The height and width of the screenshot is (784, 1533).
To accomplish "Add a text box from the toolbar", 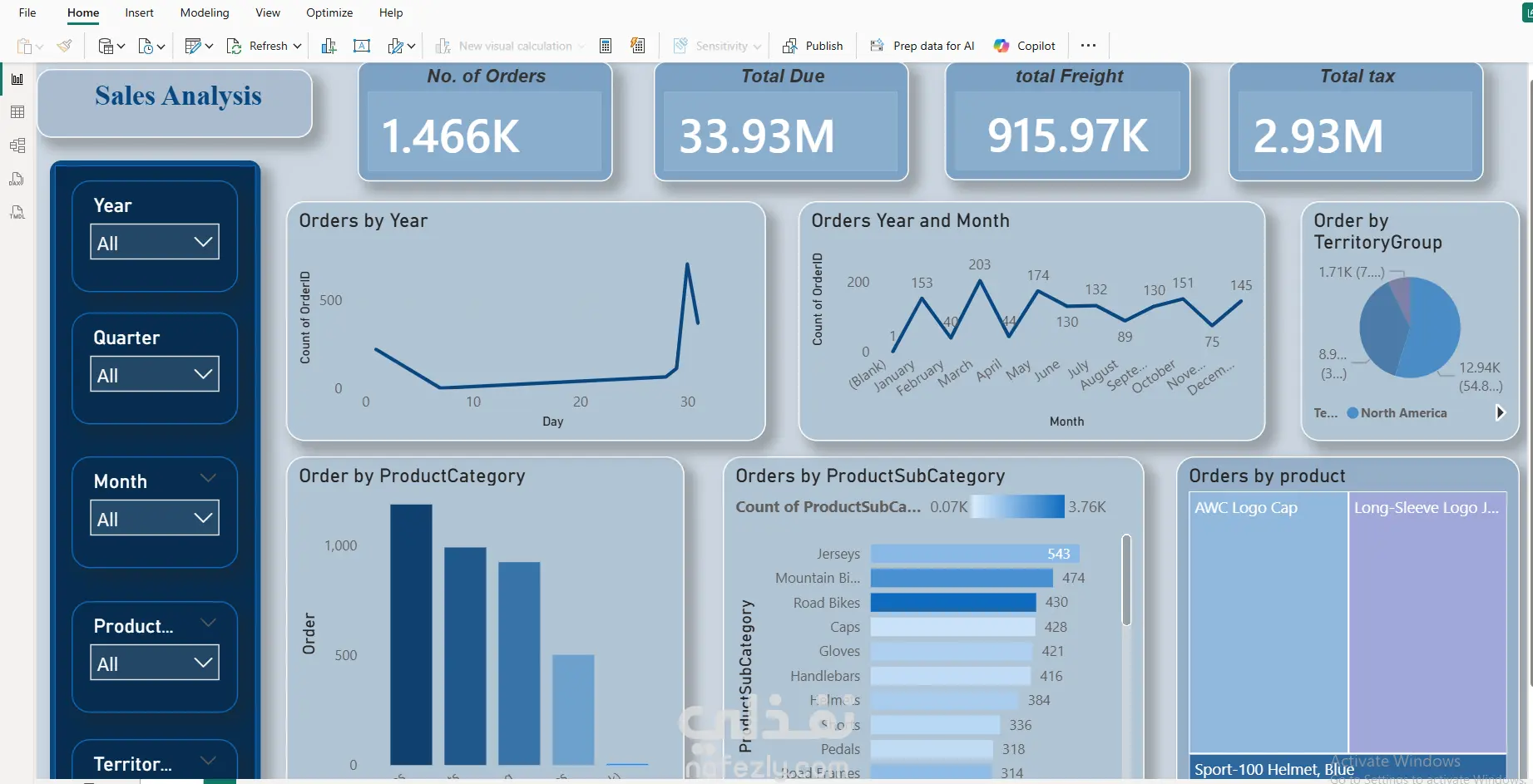I will 362,46.
